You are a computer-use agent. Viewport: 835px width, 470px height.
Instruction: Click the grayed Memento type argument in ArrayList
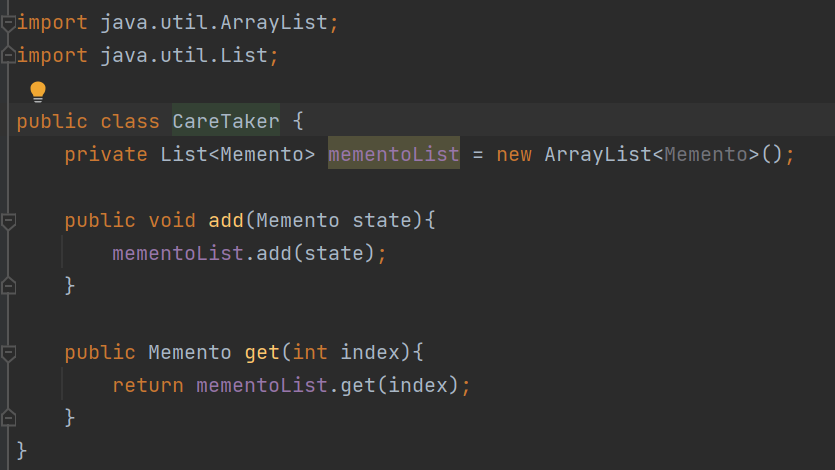coord(706,154)
